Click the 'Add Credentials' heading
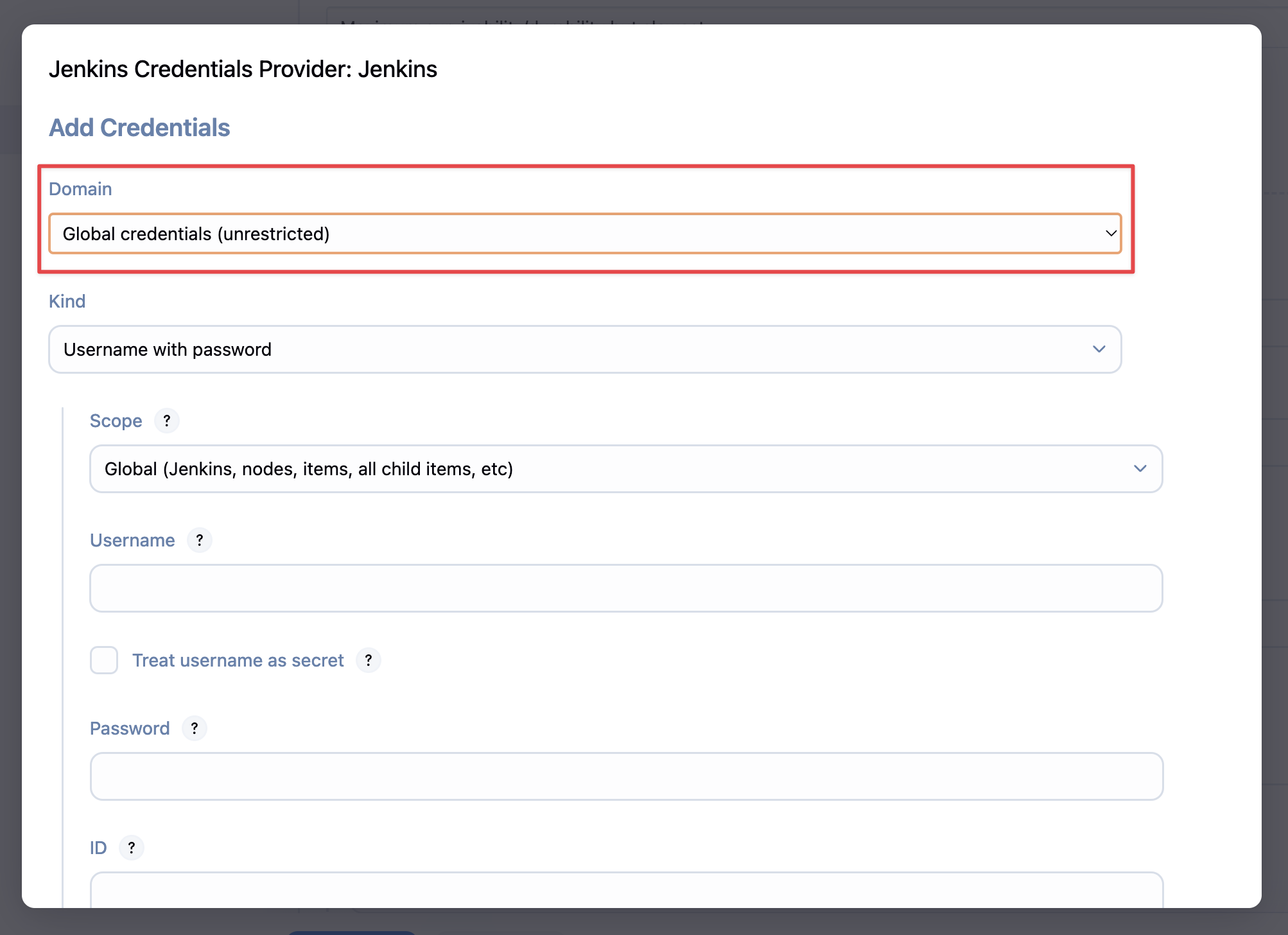The width and height of the screenshot is (1288, 935). pyautogui.click(x=139, y=128)
